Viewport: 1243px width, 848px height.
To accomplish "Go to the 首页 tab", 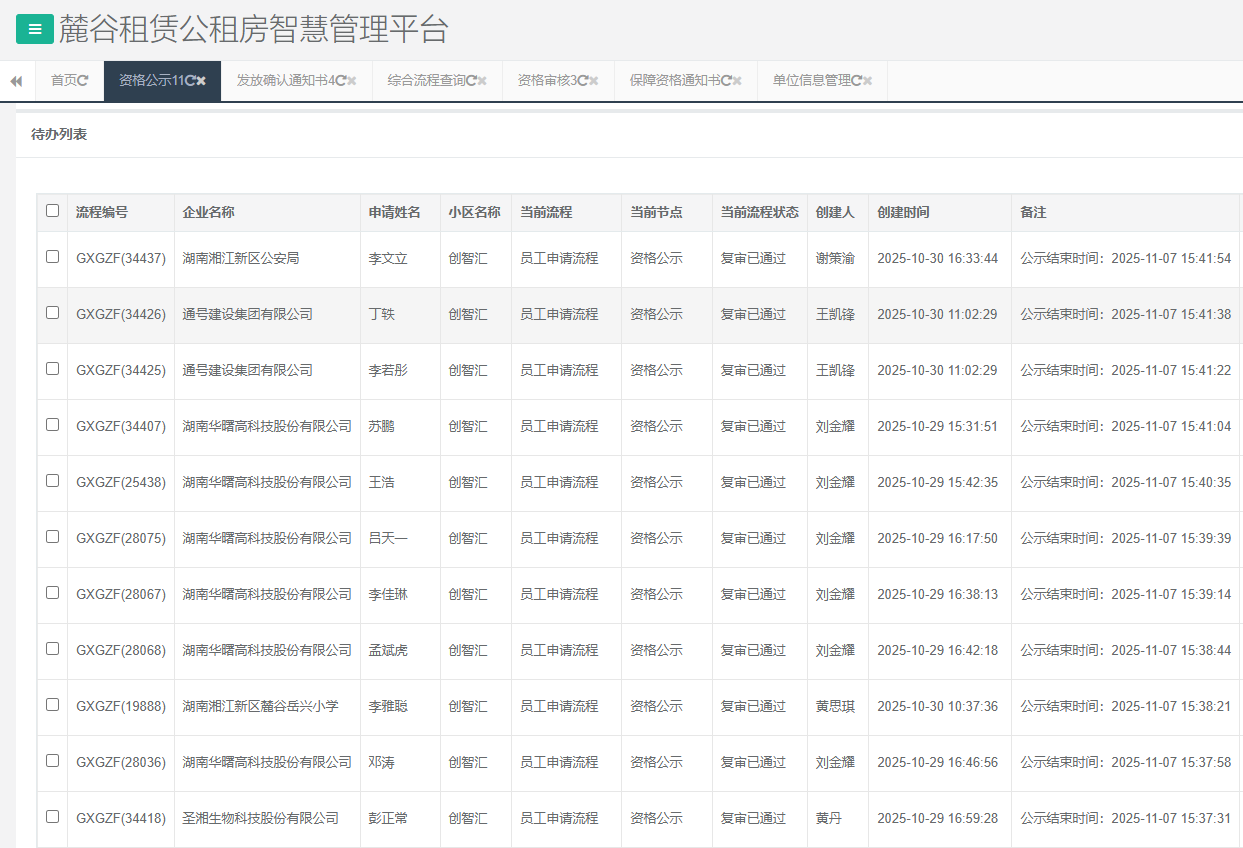I will pyautogui.click(x=64, y=81).
